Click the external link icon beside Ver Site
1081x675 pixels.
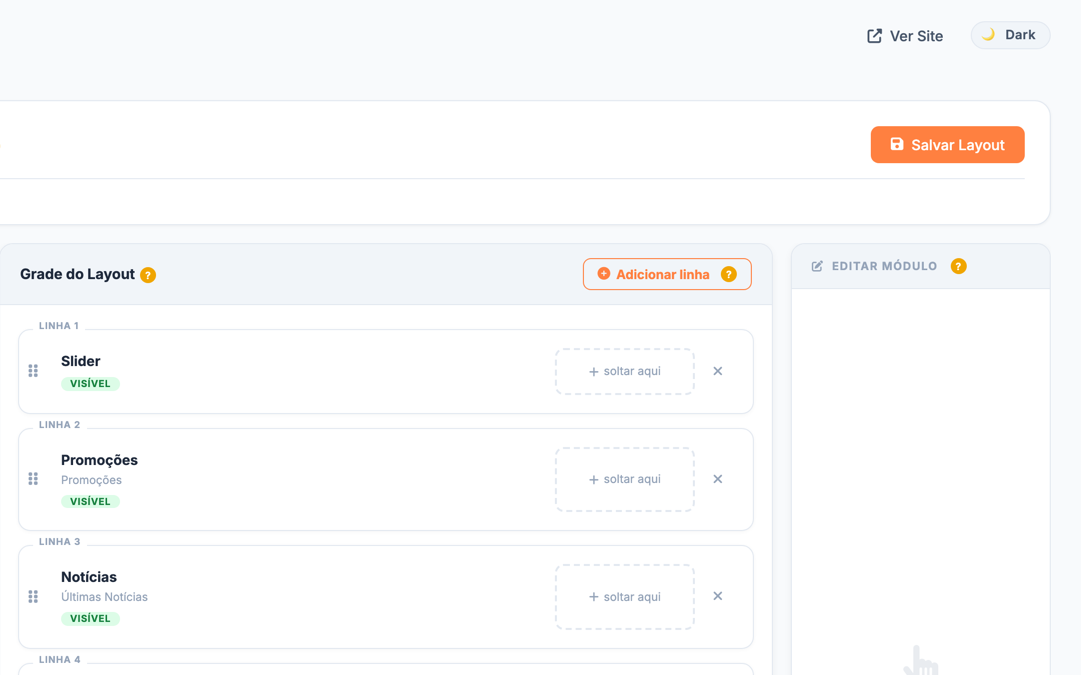[x=874, y=36]
